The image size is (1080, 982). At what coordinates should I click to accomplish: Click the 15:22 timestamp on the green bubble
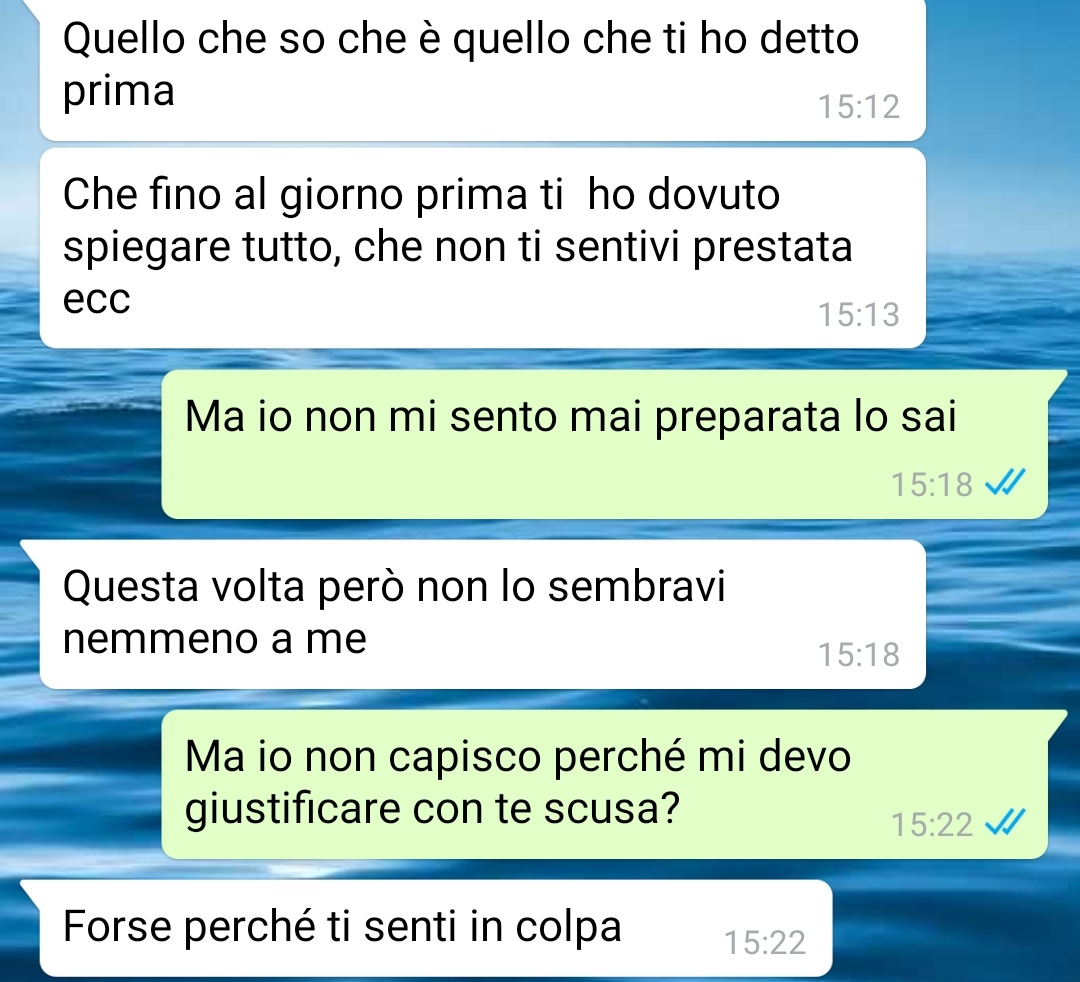tap(931, 824)
